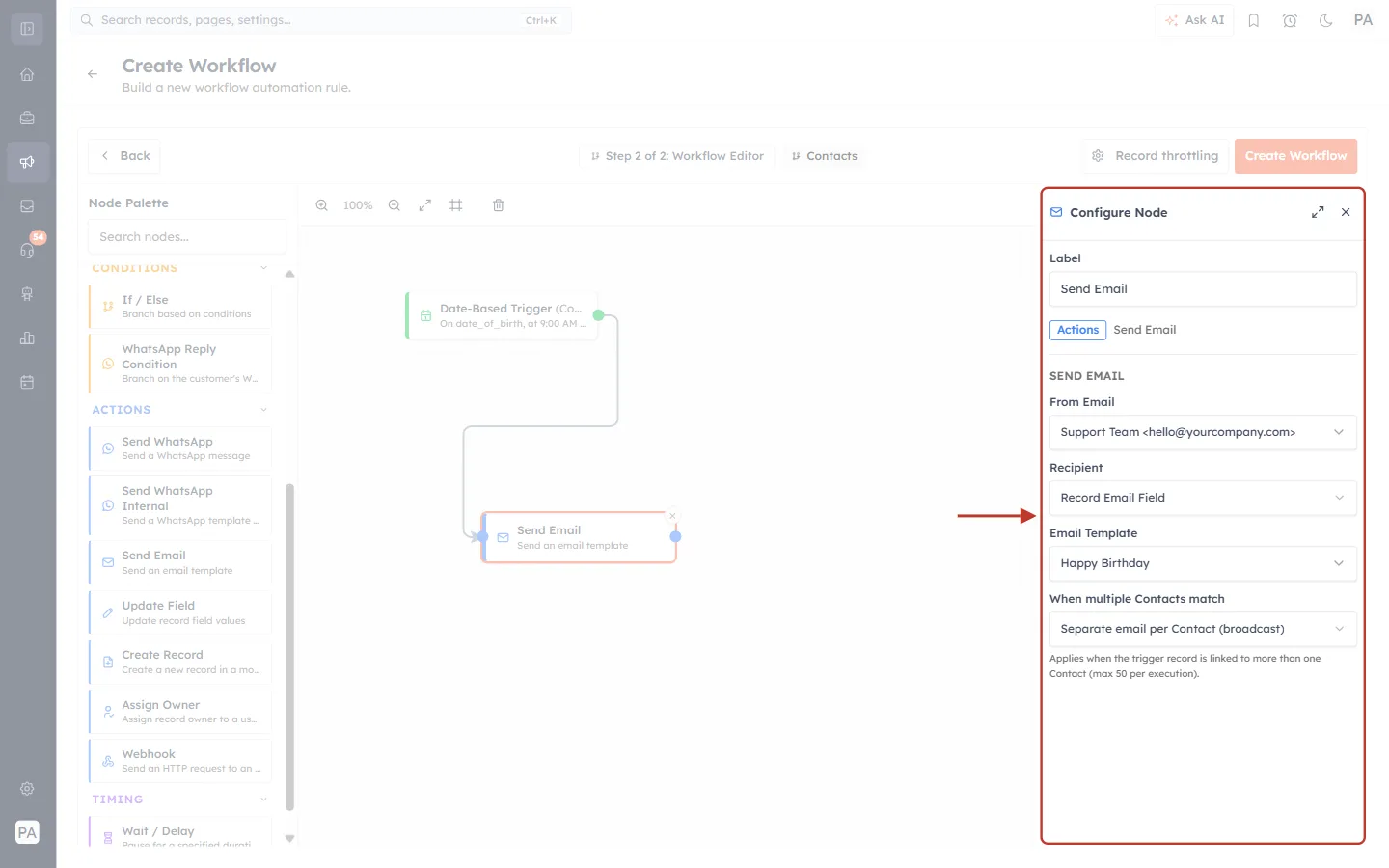Select Step 2 of 2: Workflow Editor
Viewport: 1389px width, 868px height.
pos(677,156)
